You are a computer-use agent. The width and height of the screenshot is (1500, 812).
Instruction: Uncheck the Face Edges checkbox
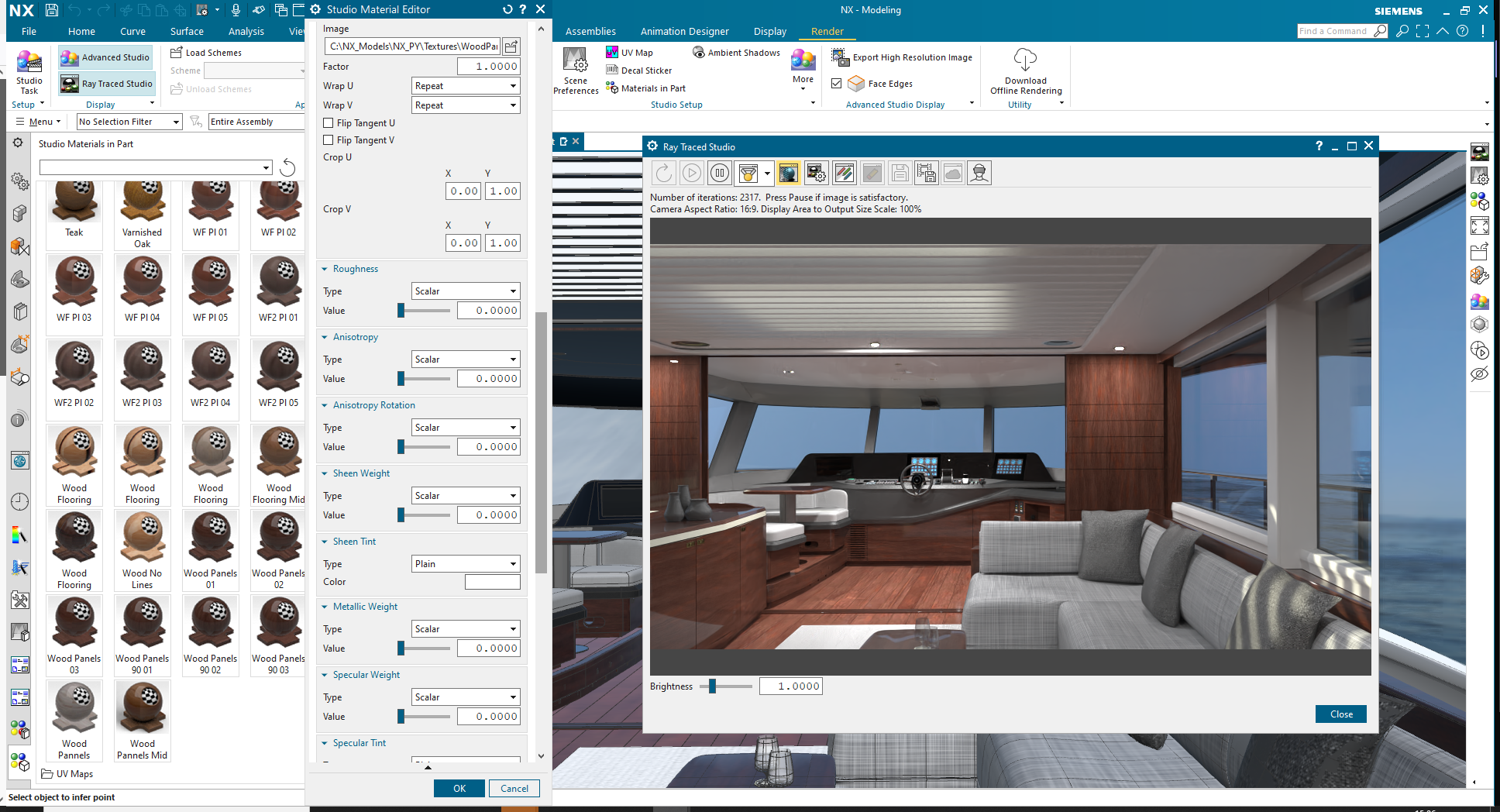[837, 83]
